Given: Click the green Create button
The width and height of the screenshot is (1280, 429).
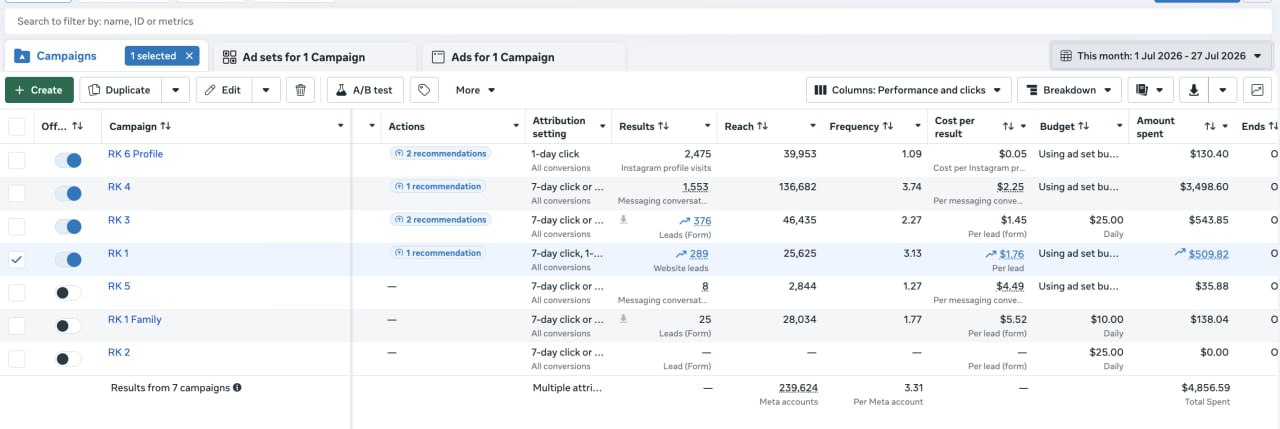Looking at the screenshot, I should click(x=39, y=90).
